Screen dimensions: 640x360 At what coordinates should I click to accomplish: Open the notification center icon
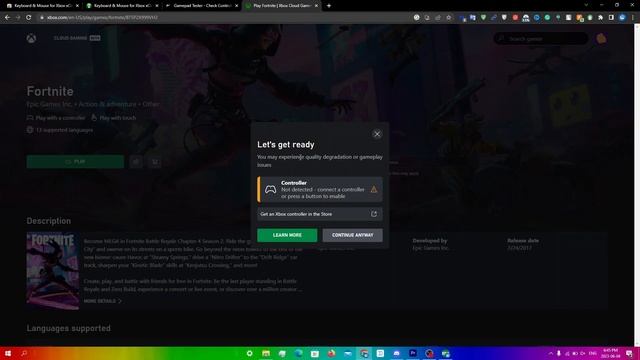point(629,353)
